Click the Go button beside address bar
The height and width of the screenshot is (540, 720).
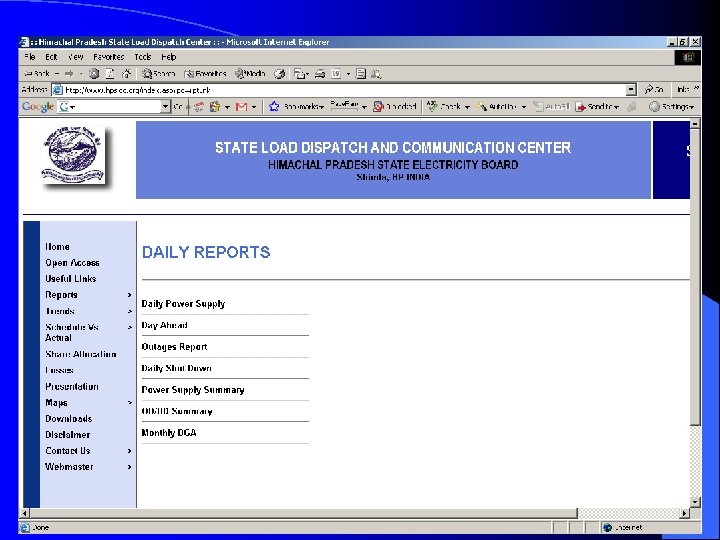tap(654, 90)
